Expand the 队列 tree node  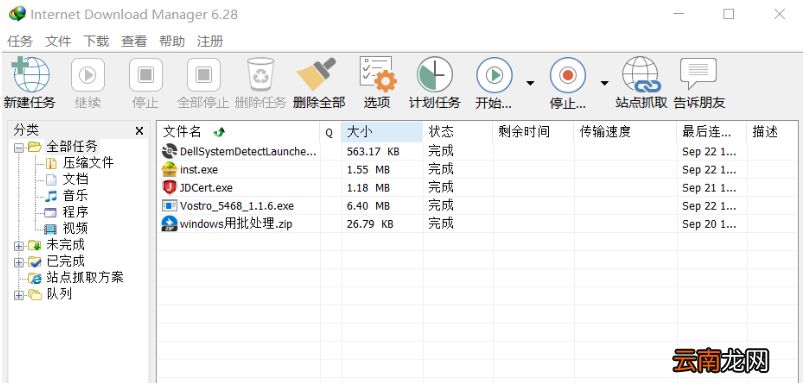click(19, 295)
